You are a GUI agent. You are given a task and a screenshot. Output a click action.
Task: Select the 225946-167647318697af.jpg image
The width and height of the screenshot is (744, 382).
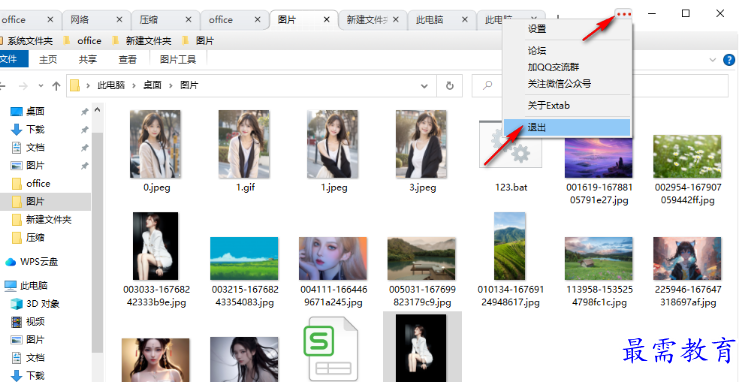[x=688, y=259]
